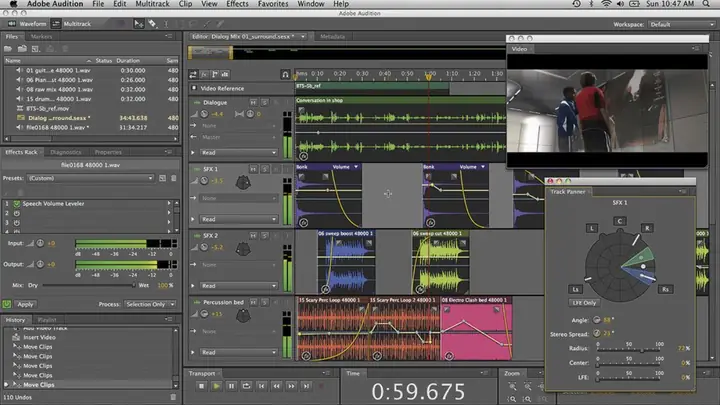Click Rewind in the Transport panel
This screenshot has height=405, width=720.
point(276,386)
